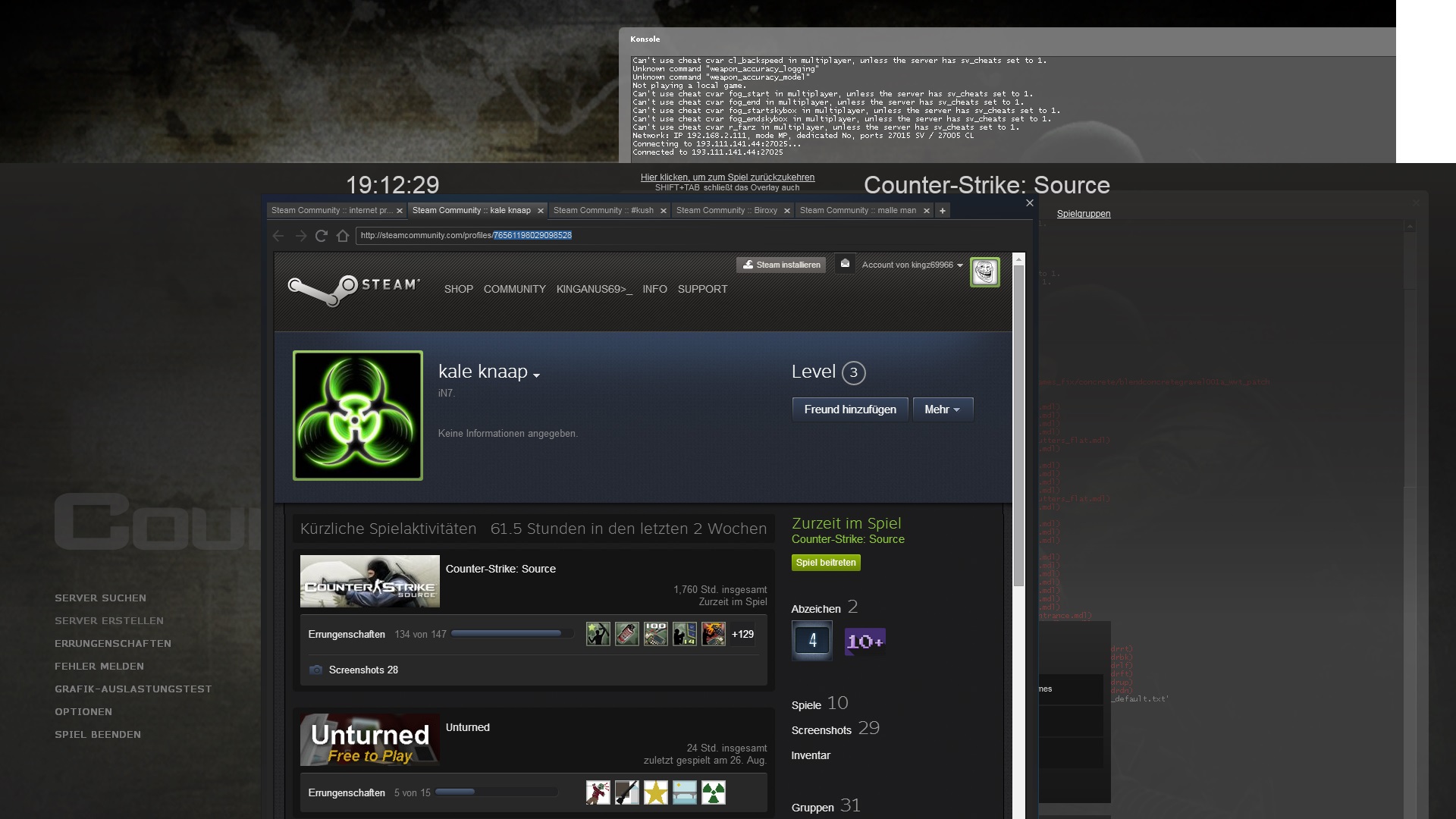Click link to return to game
This screenshot has width=1456, height=819.
point(727,177)
